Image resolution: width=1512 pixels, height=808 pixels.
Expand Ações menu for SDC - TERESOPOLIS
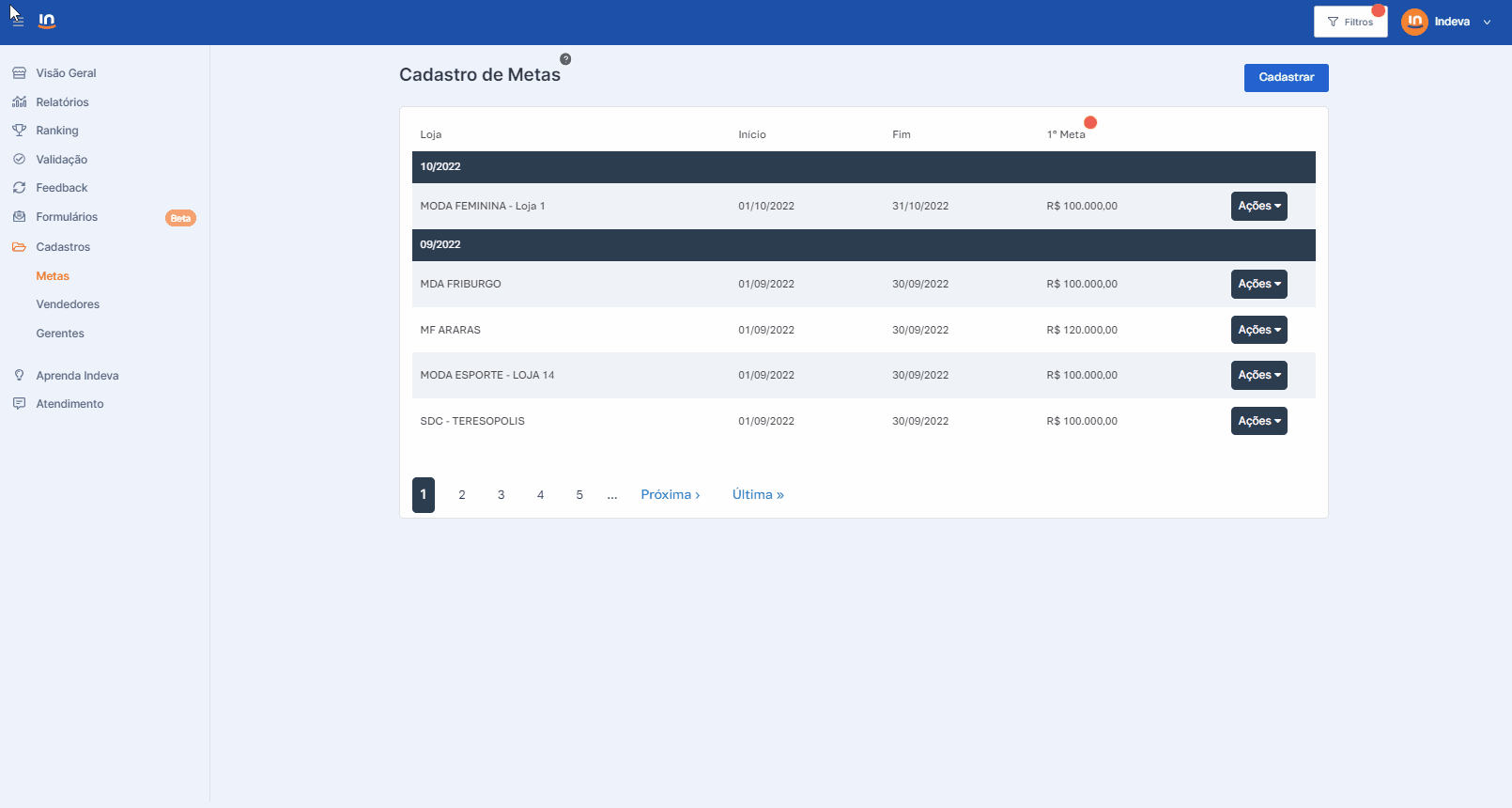click(1258, 421)
